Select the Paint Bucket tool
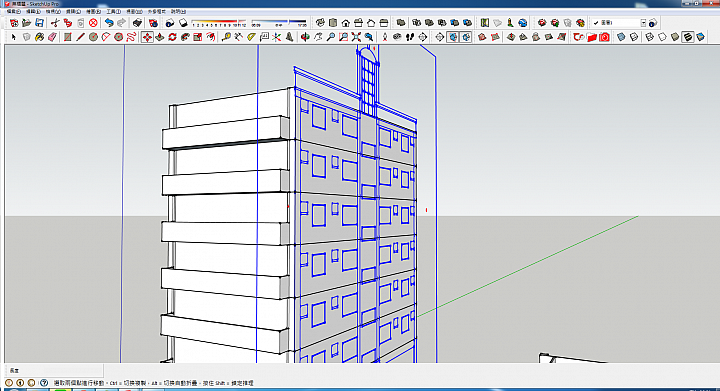The height and width of the screenshot is (391, 720). tap(39, 37)
